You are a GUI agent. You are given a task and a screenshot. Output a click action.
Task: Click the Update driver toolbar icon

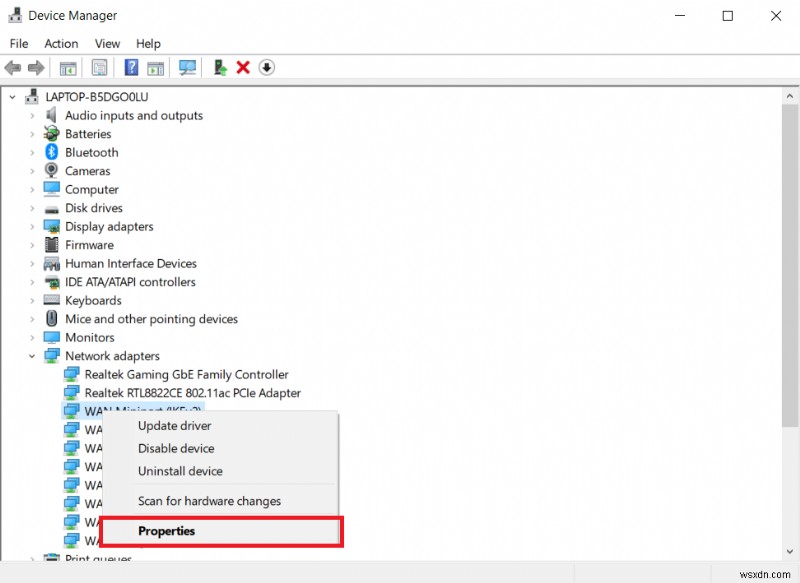pos(219,67)
